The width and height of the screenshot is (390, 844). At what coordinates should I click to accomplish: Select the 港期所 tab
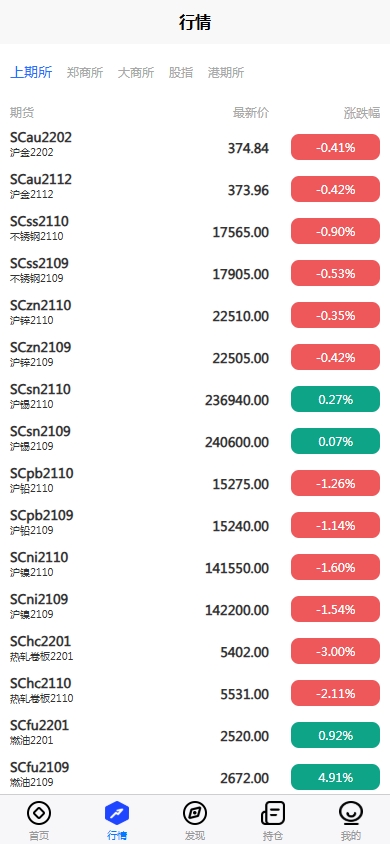(x=226, y=73)
